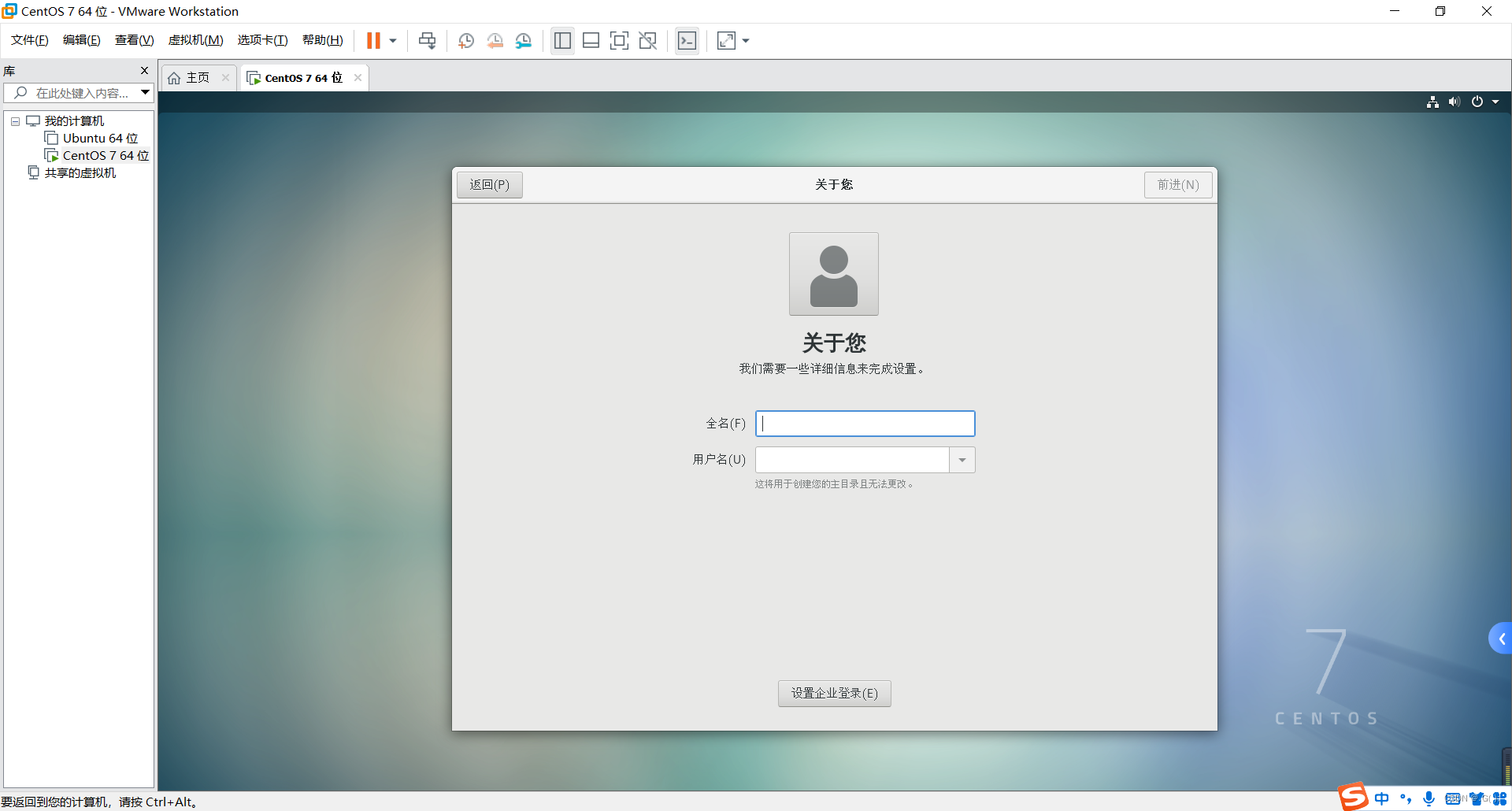Click the 返回(P) back button

[490, 185]
